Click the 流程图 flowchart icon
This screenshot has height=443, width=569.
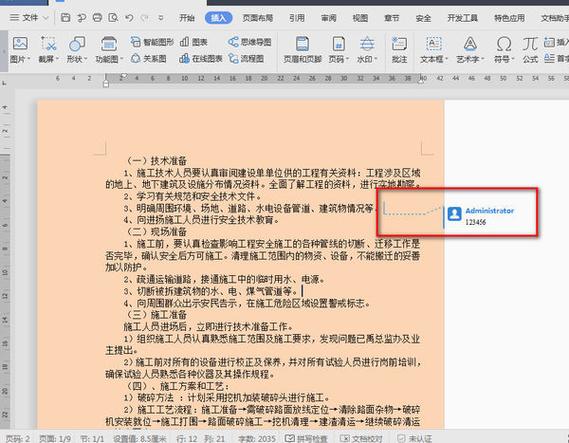(246, 58)
